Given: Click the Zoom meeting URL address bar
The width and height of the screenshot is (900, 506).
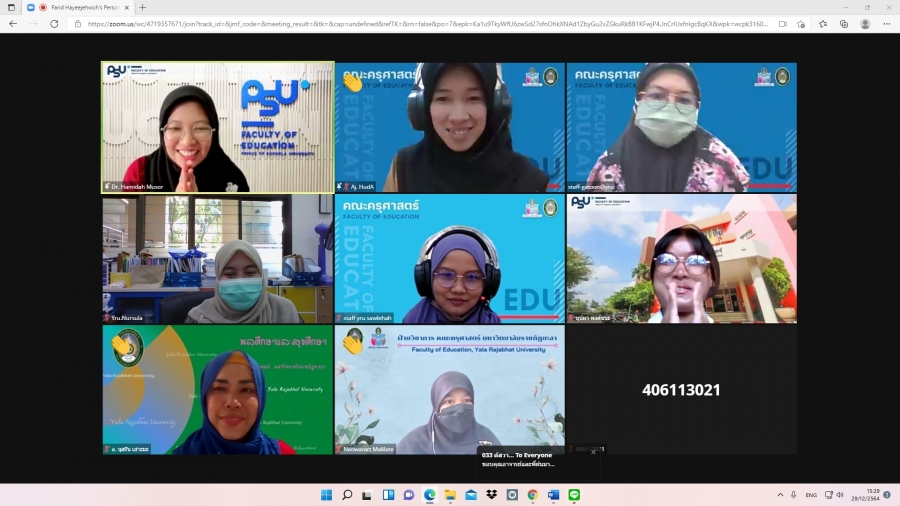Looking at the screenshot, I should coord(420,24).
